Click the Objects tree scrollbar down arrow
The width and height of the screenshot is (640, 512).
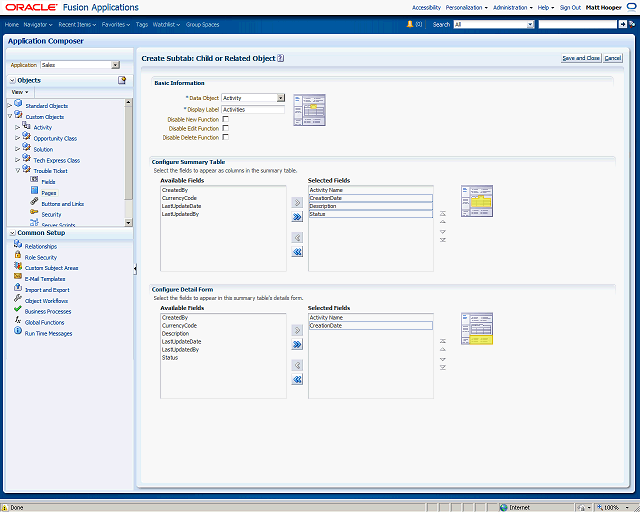[129, 223]
